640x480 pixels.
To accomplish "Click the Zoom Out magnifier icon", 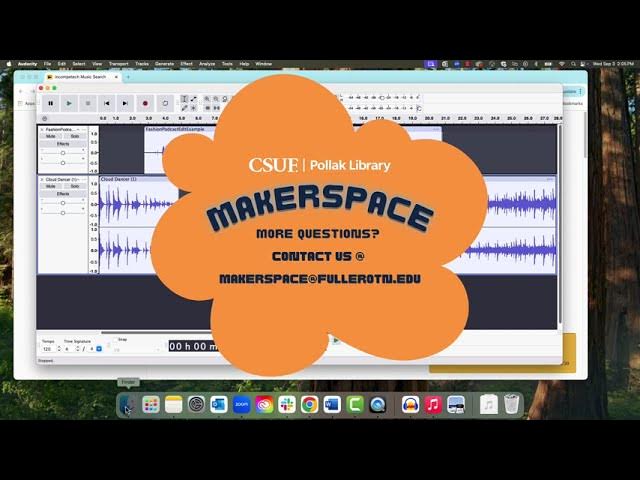I will 216,99.
